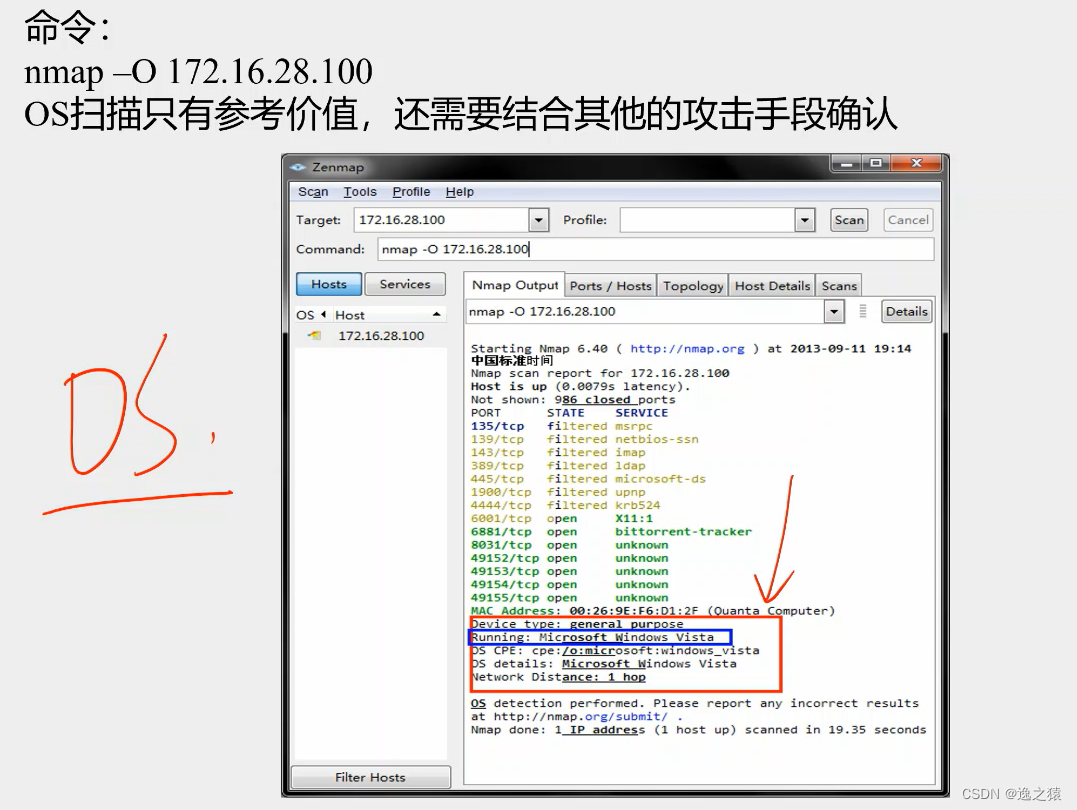The width and height of the screenshot is (1077, 810).
Task: Open the scan output history dropdown
Action: coord(834,311)
